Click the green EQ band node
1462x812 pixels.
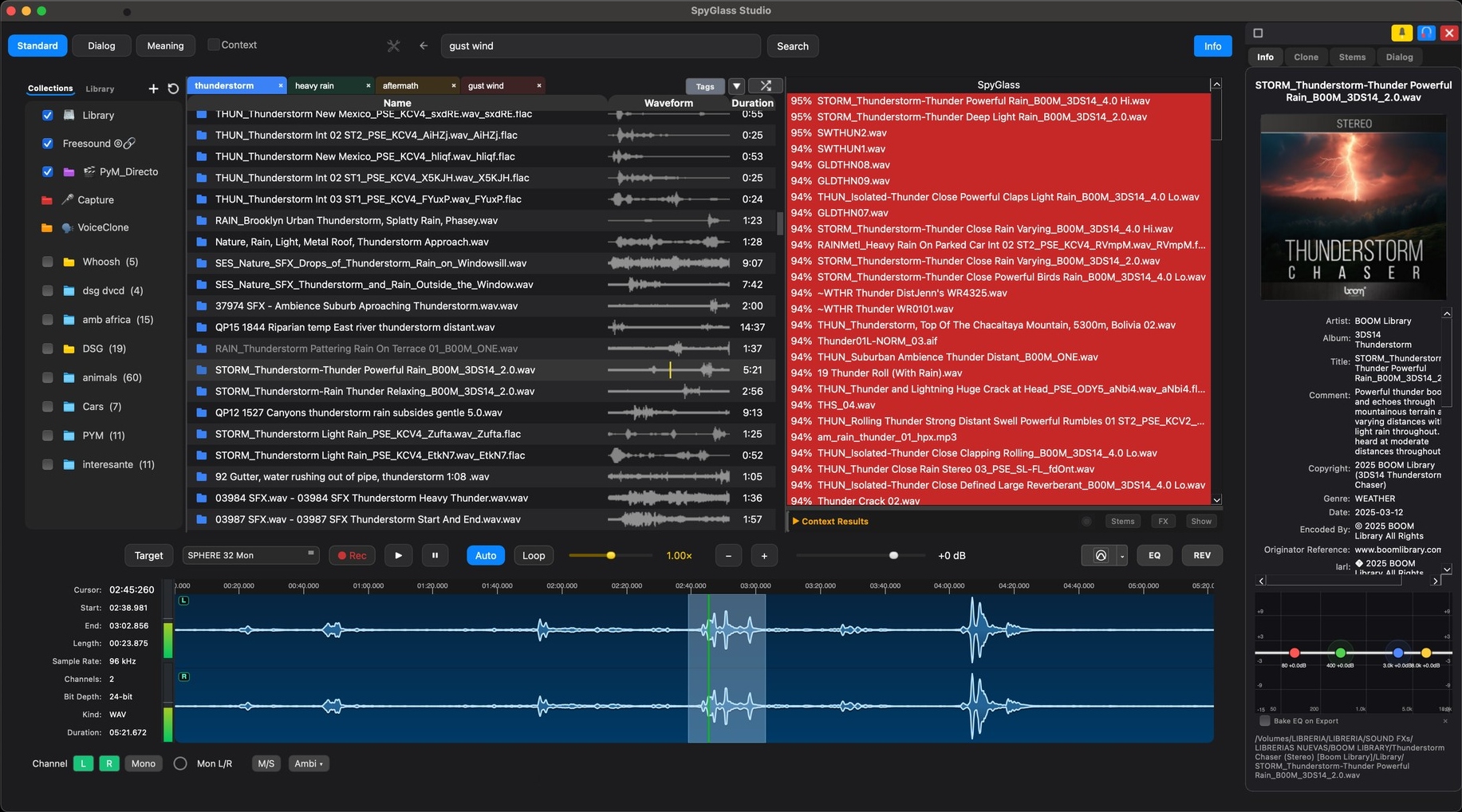1340,653
